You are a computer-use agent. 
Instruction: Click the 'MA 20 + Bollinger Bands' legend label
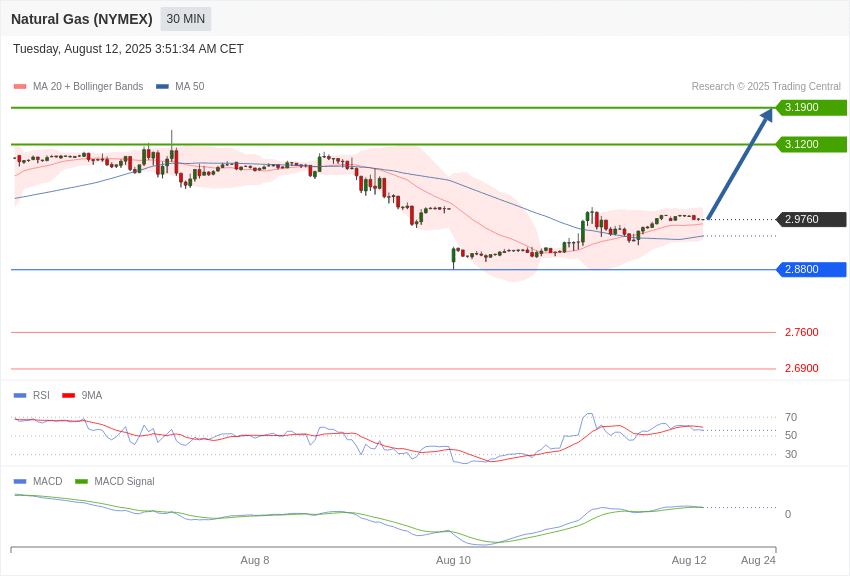click(x=88, y=87)
